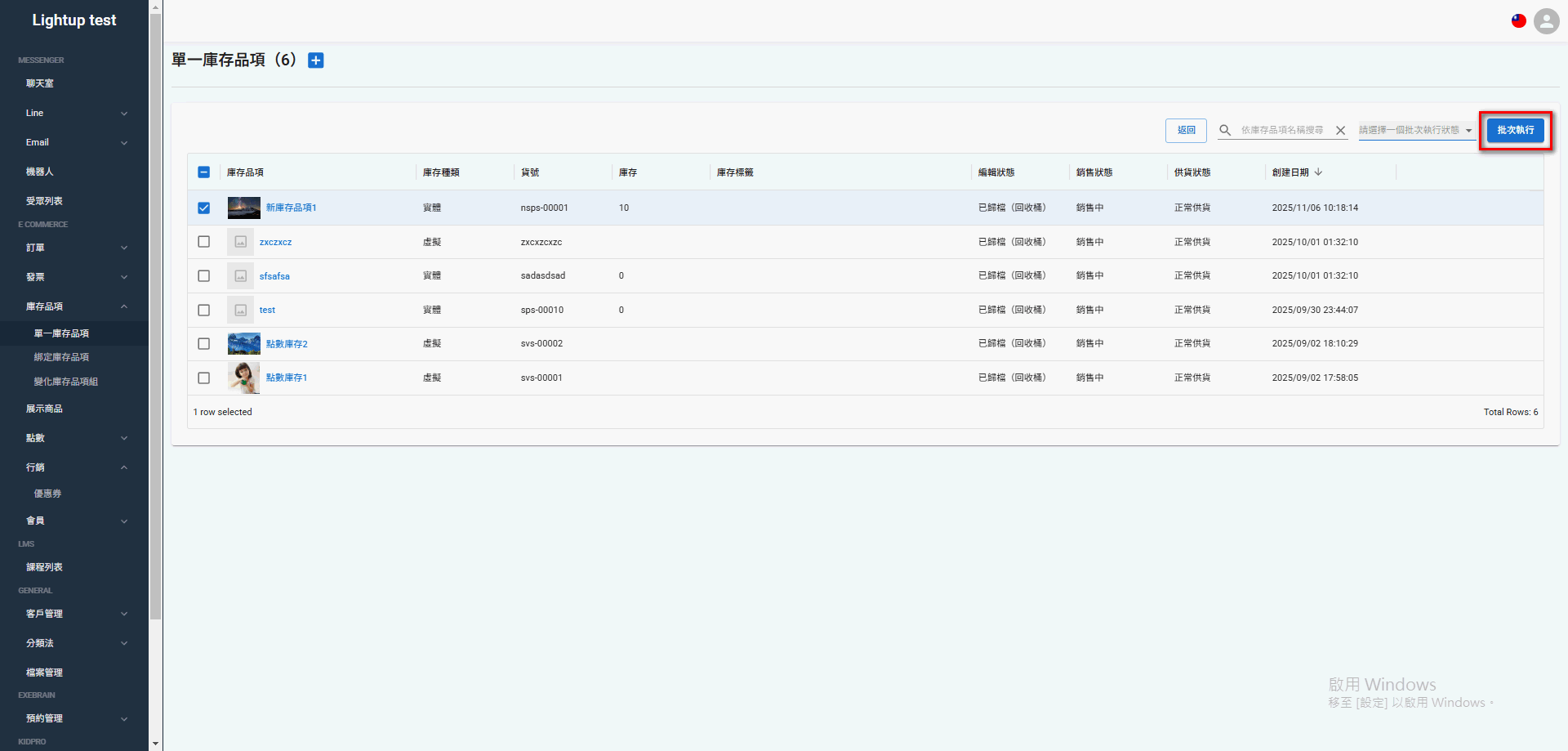Check the sfsafsa row checkbox
Image resolution: width=1568 pixels, height=751 pixels.
(x=203, y=275)
